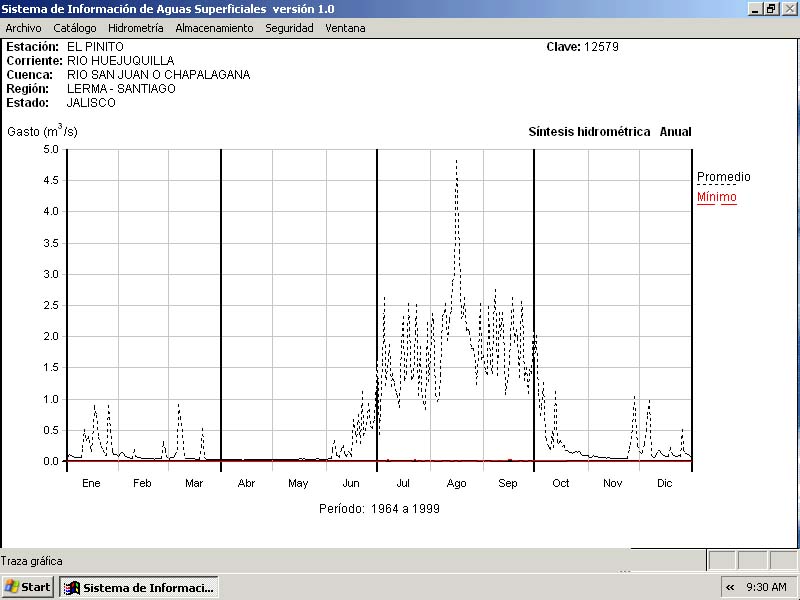Open the Ventana menu
The width and height of the screenshot is (800, 600).
pyautogui.click(x=345, y=28)
